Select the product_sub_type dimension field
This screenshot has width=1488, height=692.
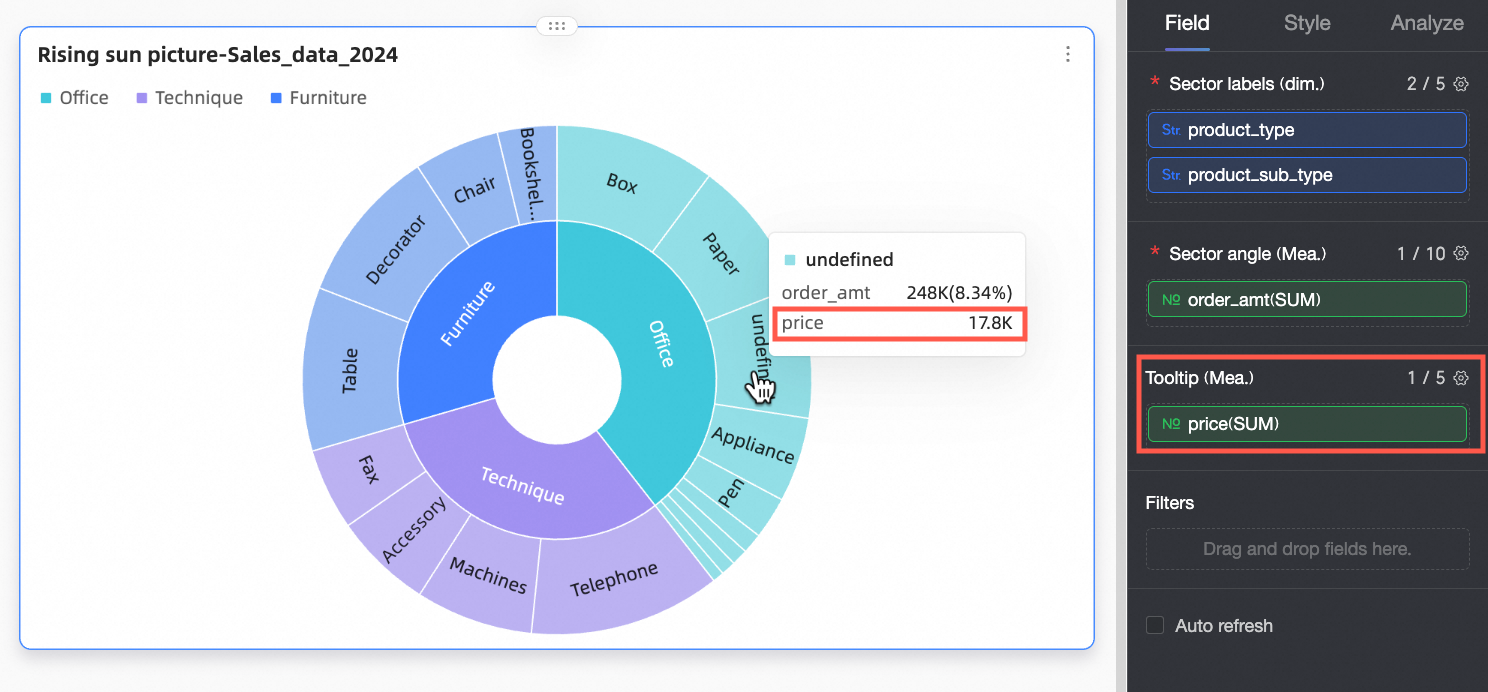pyautogui.click(x=1307, y=175)
